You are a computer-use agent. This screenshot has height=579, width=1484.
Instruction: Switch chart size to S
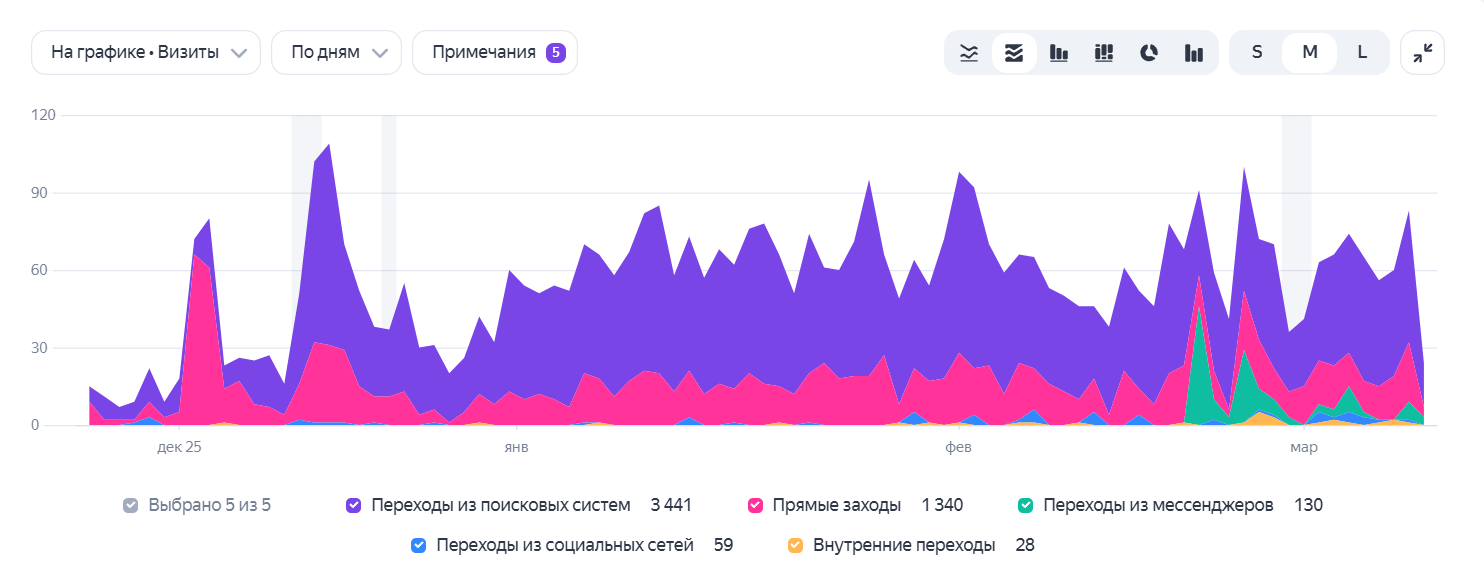click(x=1257, y=52)
